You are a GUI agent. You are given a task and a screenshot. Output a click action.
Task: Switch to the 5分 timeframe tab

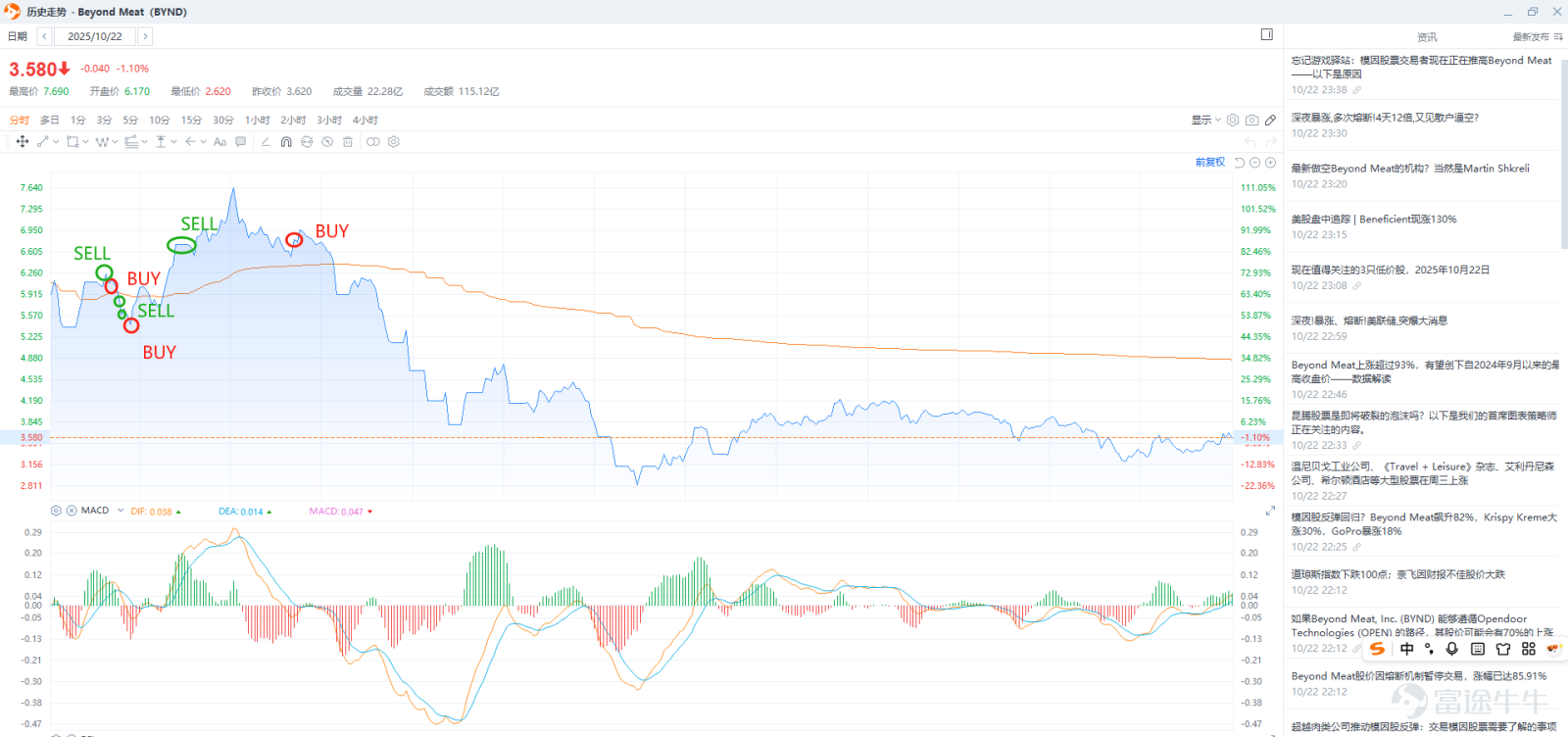[x=130, y=120]
